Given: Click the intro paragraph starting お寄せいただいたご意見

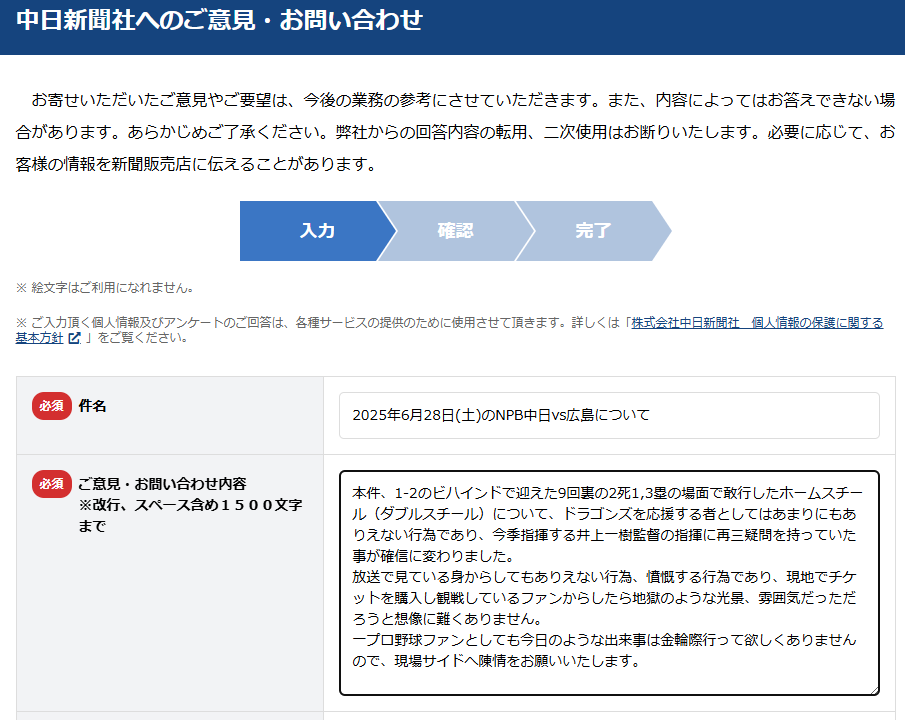Looking at the screenshot, I should (455, 132).
